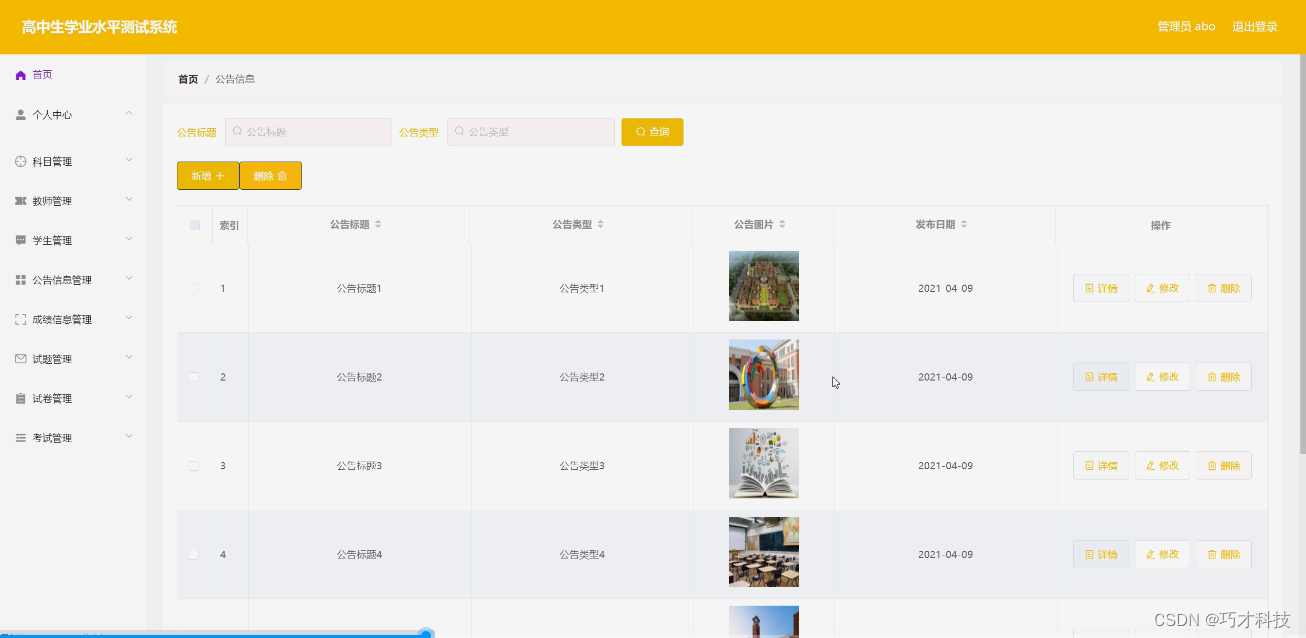Expand the 科目管理 chevron
The width and height of the screenshot is (1306, 638).
point(129,160)
